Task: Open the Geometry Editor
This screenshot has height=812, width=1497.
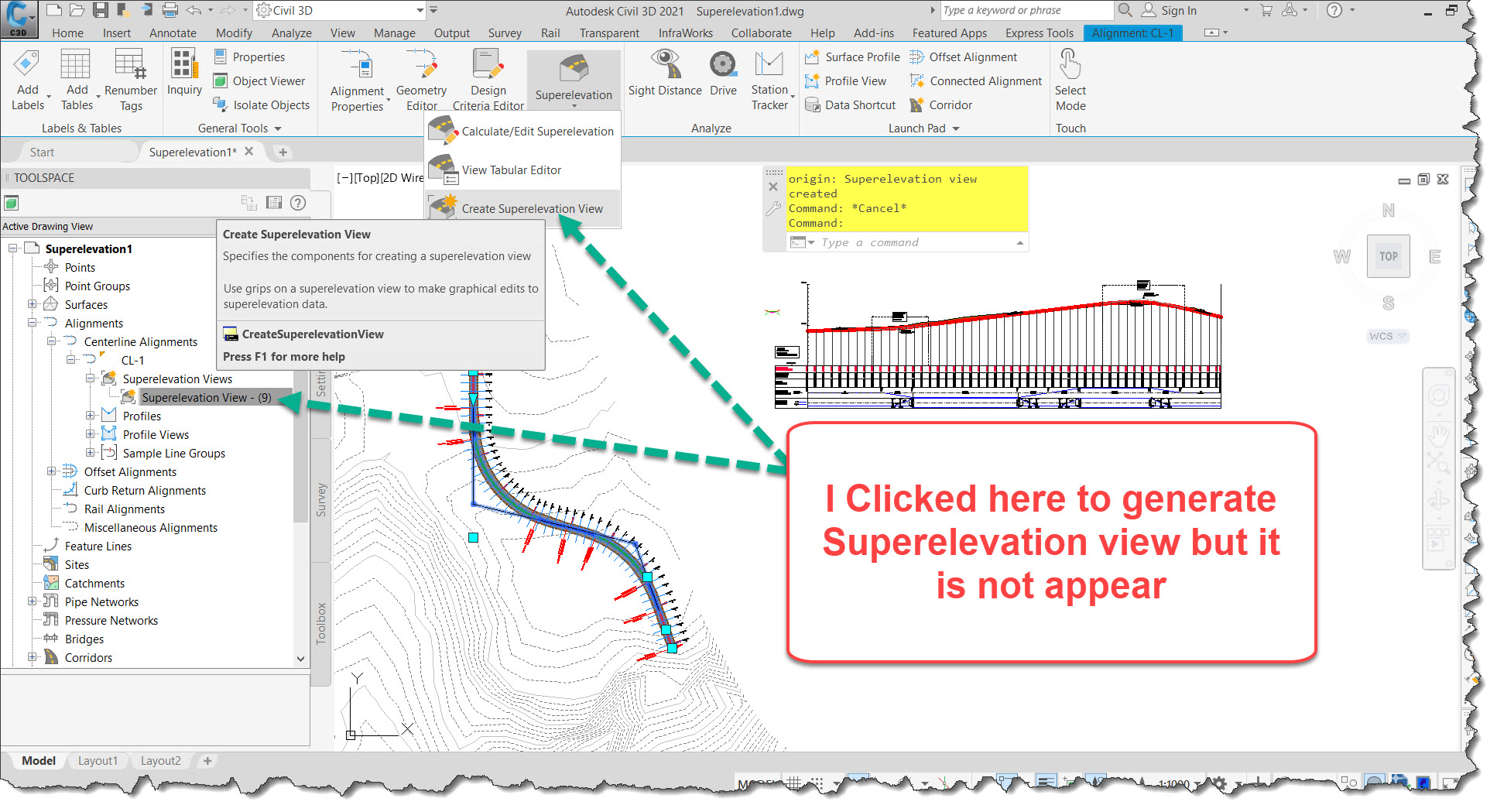Action: coord(420,77)
